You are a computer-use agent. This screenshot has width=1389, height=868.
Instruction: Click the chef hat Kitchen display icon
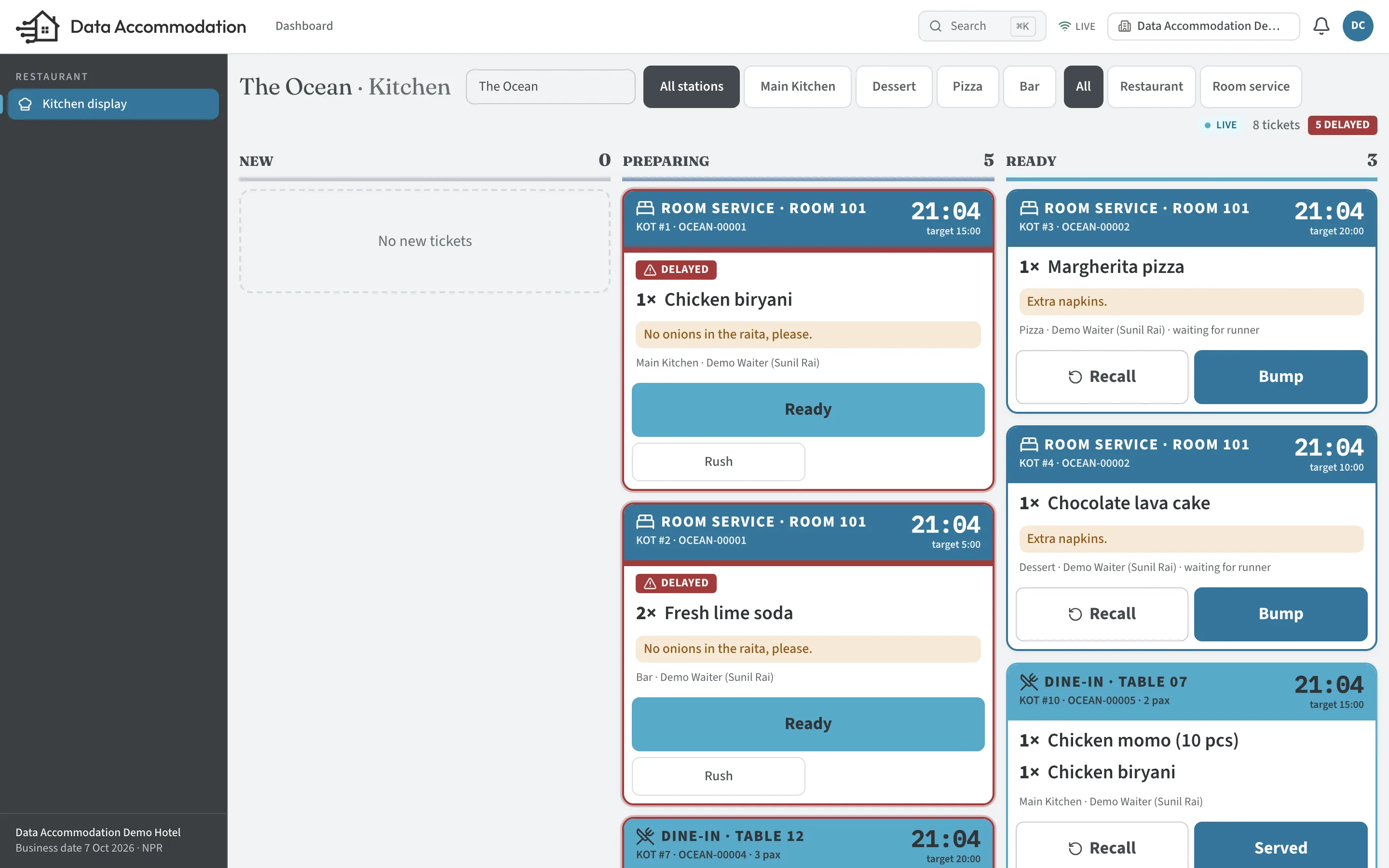[25, 104]
